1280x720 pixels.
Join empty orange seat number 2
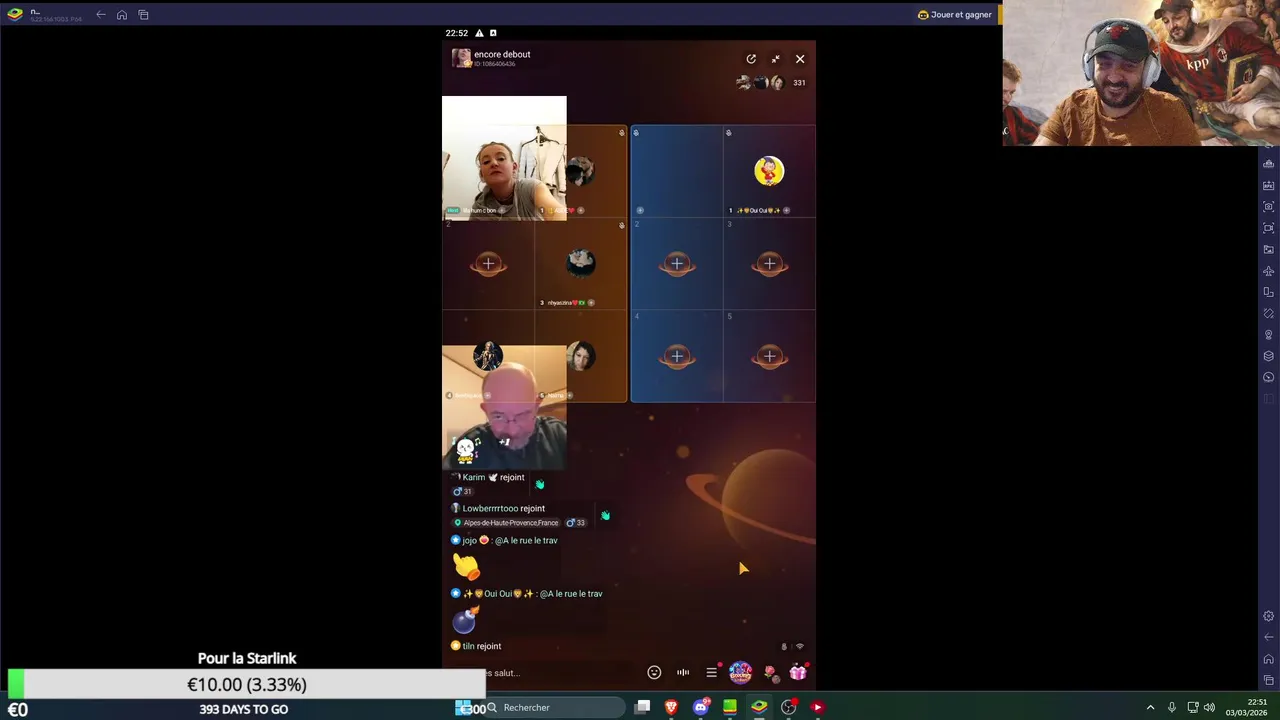point(488,264)
